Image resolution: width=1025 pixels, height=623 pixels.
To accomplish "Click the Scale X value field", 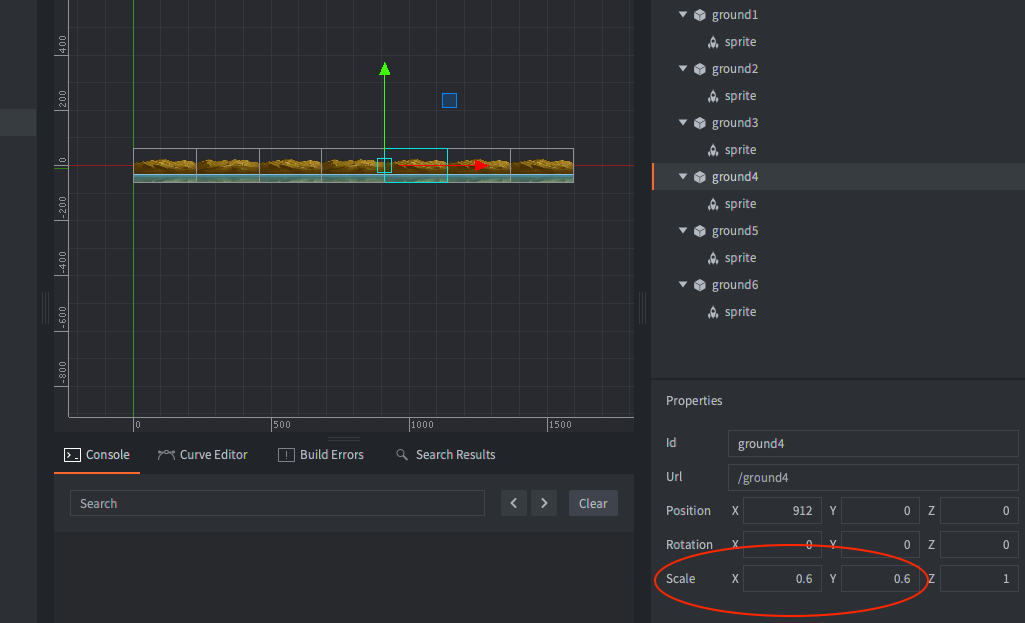I will click(x=782, y=578).
